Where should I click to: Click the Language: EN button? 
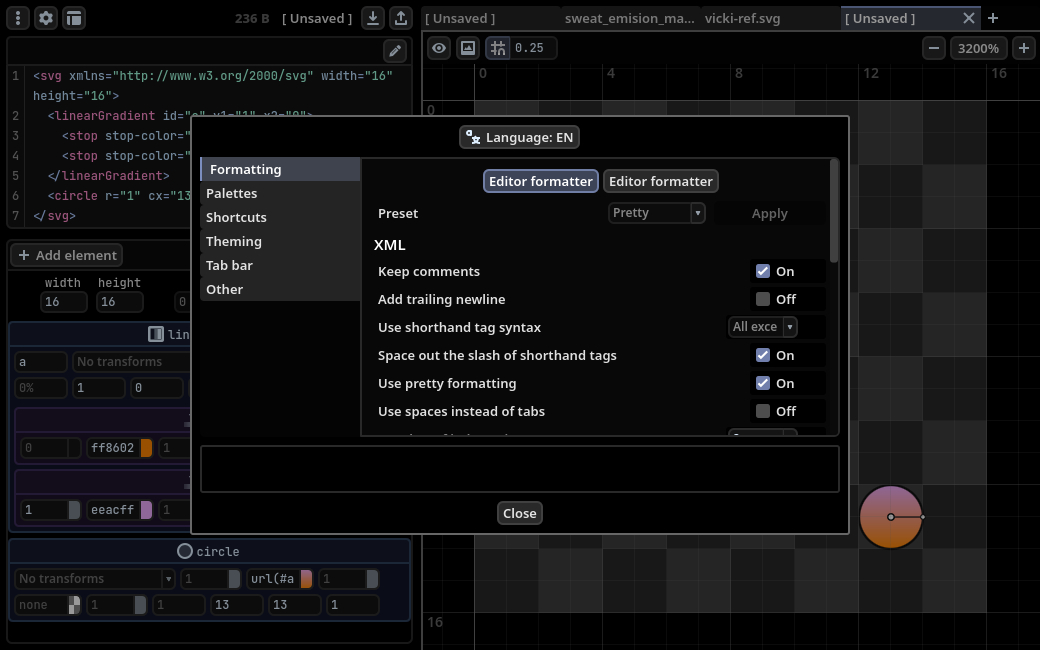click(x=520, y=138)
